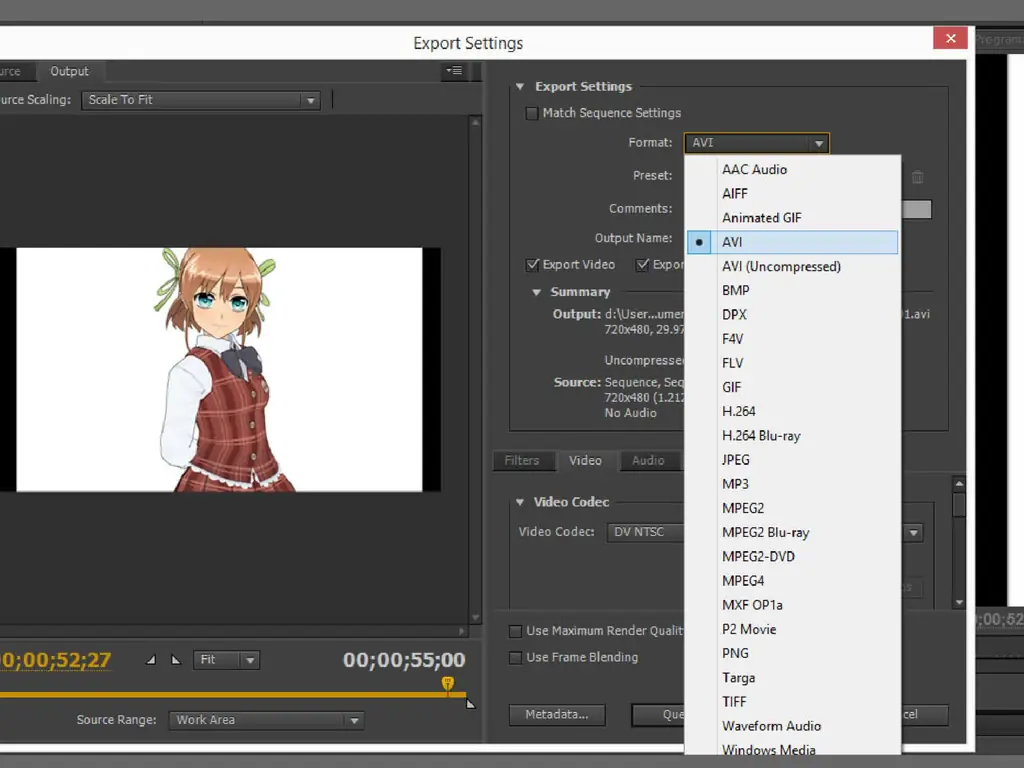This screenshot has height=768, width=1024.
Task: Toggle the Export Audio checkbox
Action: click(643, 264)
